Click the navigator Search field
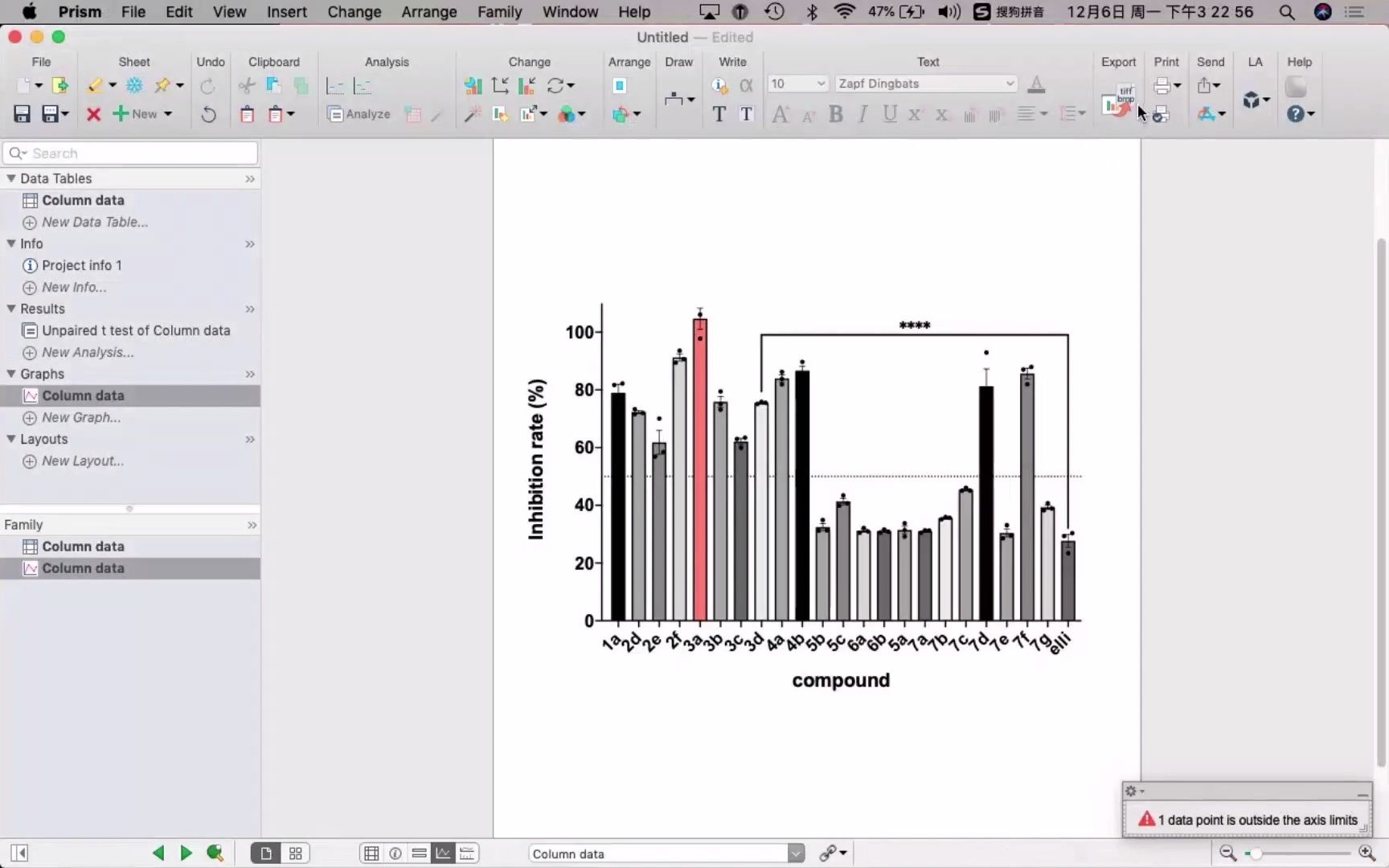Screen dimensions: 1389x868 tap(130, 153)
